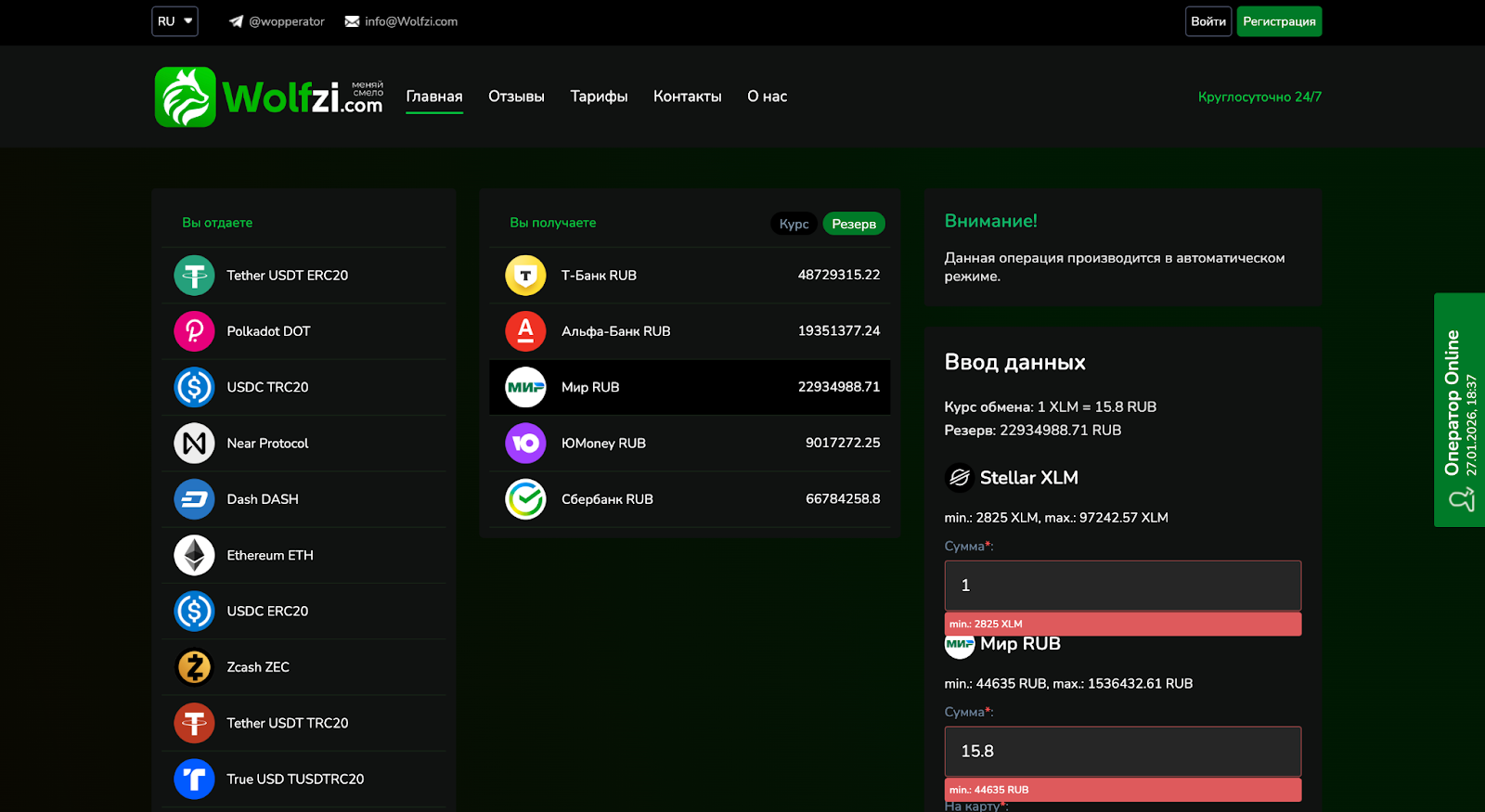Switch the list to Курс view
The height and width of the screenshot is (812, 1485).
coord(794,224)
